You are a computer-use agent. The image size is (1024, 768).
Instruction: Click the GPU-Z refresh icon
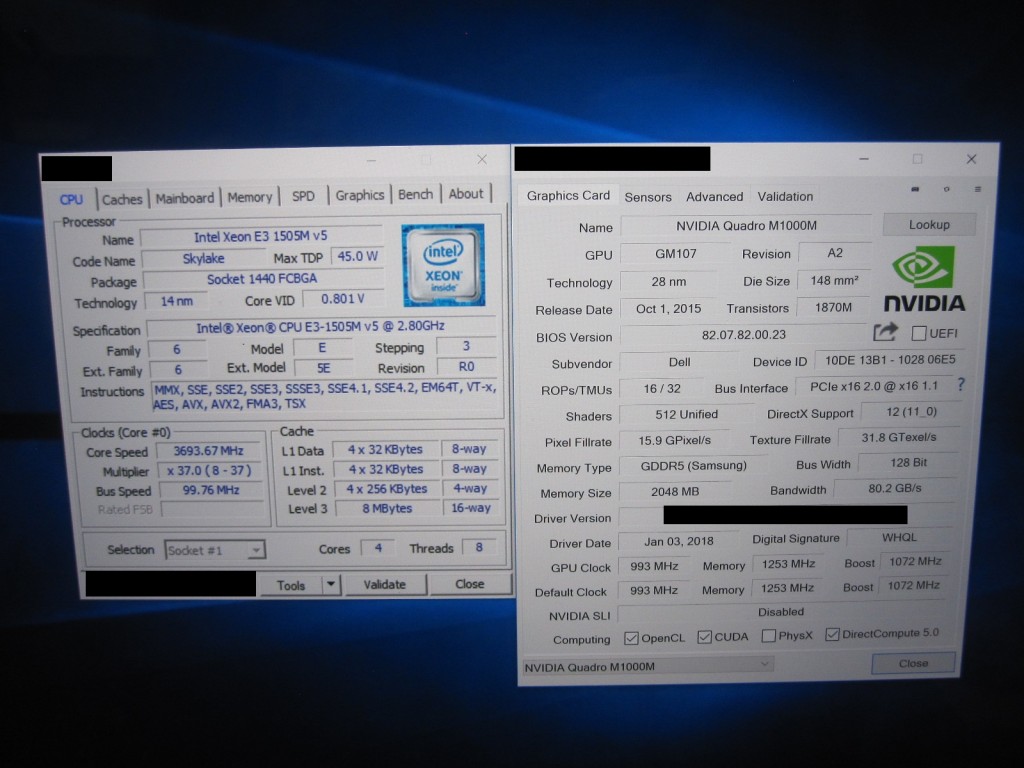click(x=946, y=189)
